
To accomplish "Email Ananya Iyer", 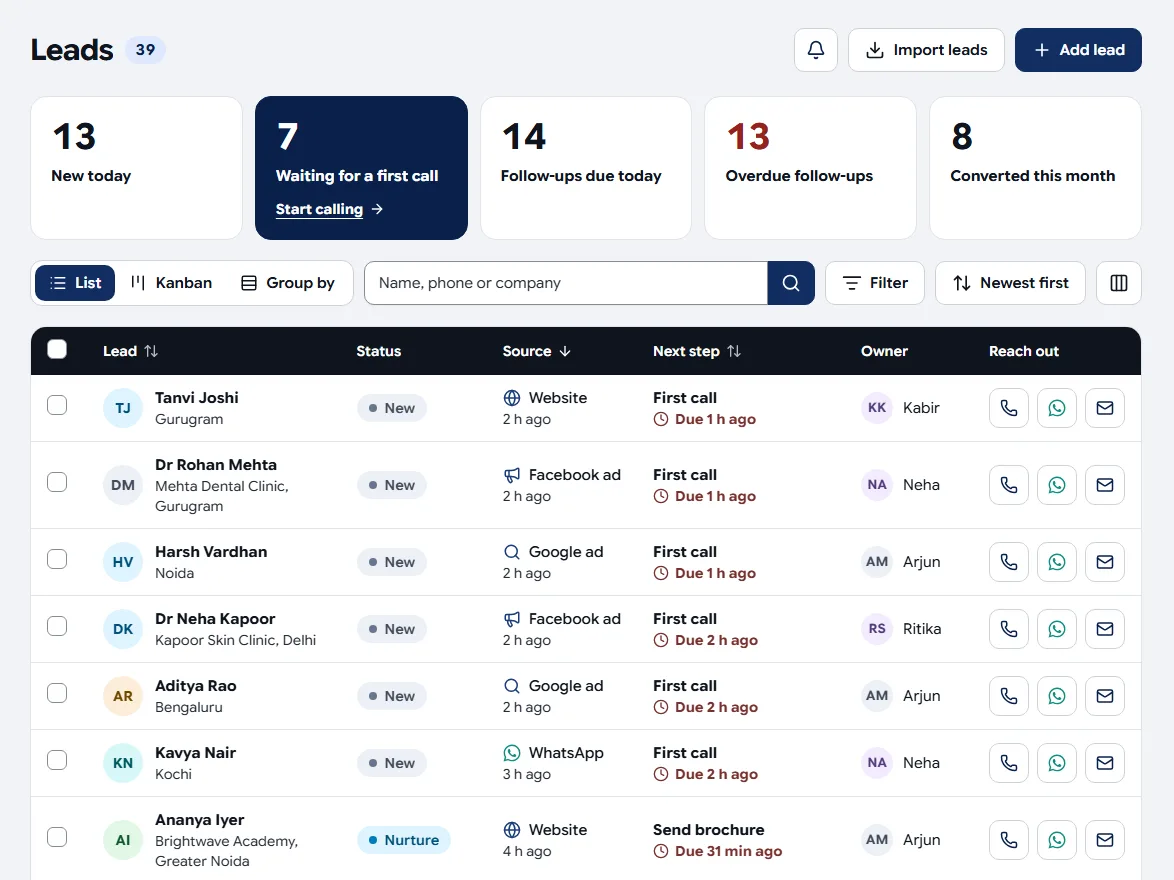I will pos(1104,840).
